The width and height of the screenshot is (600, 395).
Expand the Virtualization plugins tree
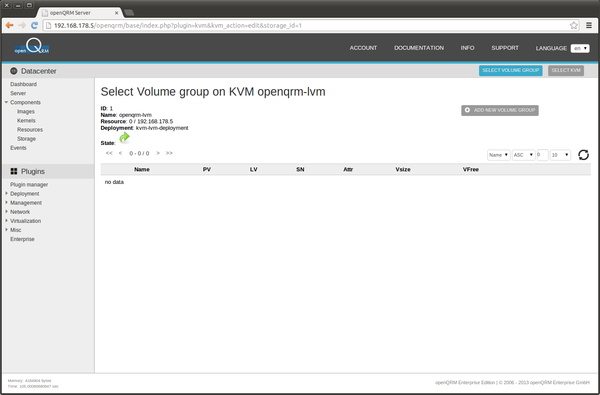coord(7,221)
